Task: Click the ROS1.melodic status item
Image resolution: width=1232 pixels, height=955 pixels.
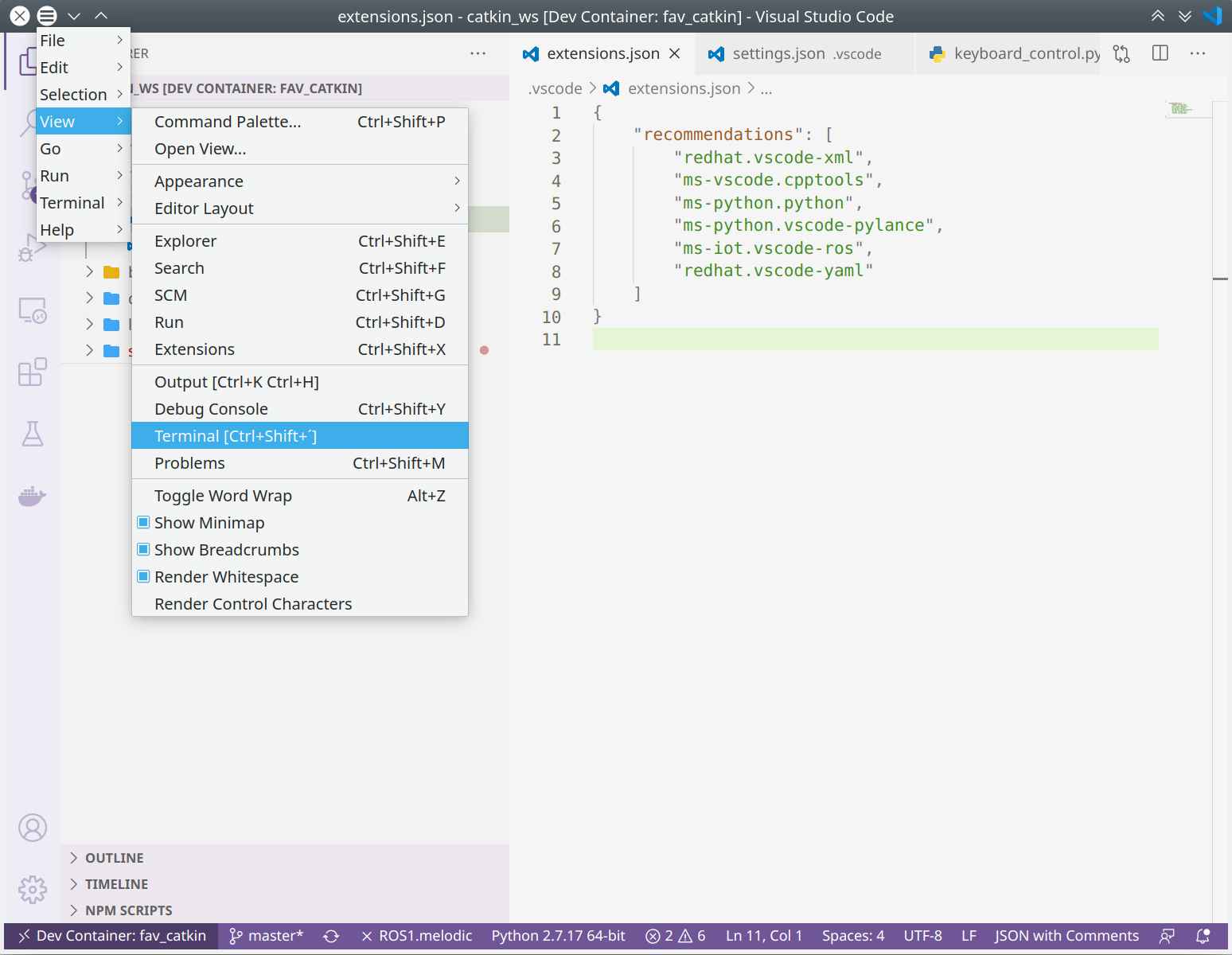Action: click(x=416, y=936)
